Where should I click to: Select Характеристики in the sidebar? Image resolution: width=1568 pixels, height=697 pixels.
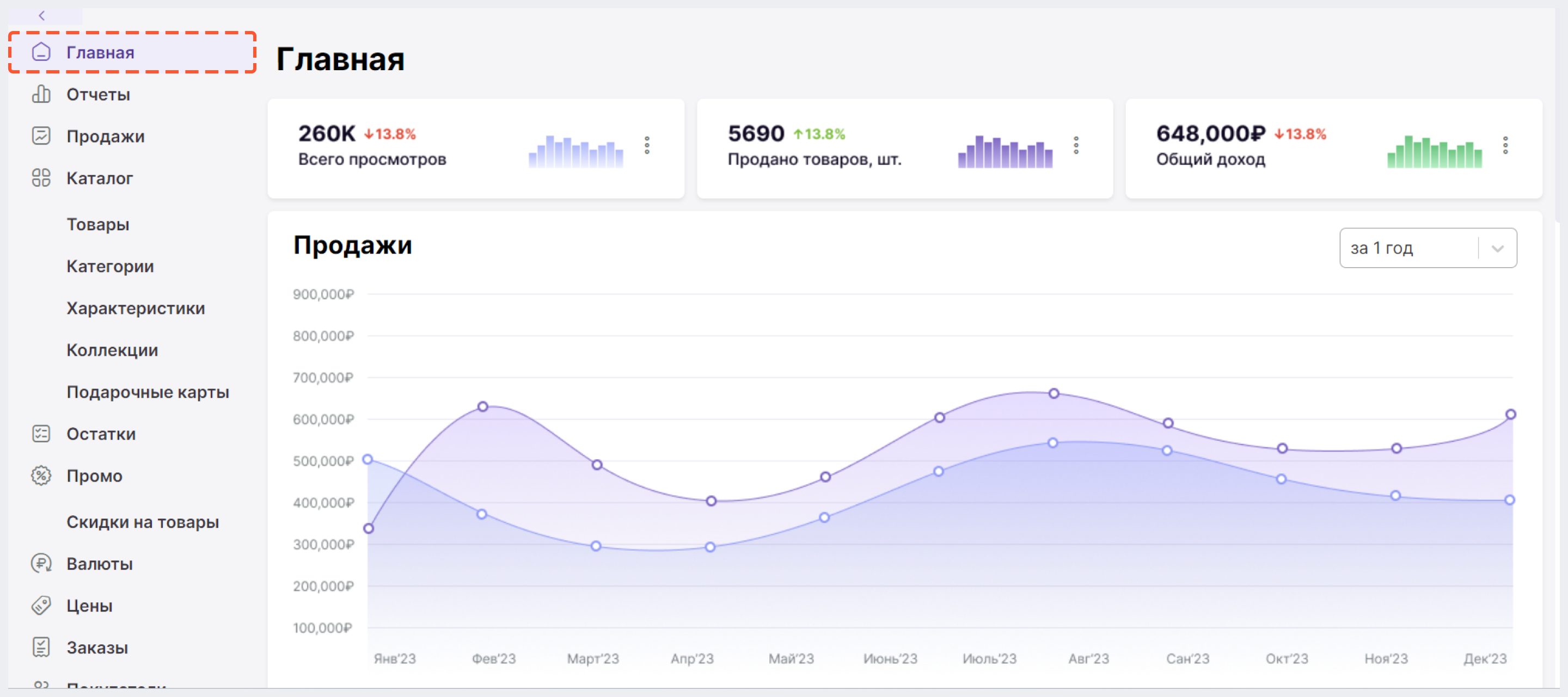(136, 309)
